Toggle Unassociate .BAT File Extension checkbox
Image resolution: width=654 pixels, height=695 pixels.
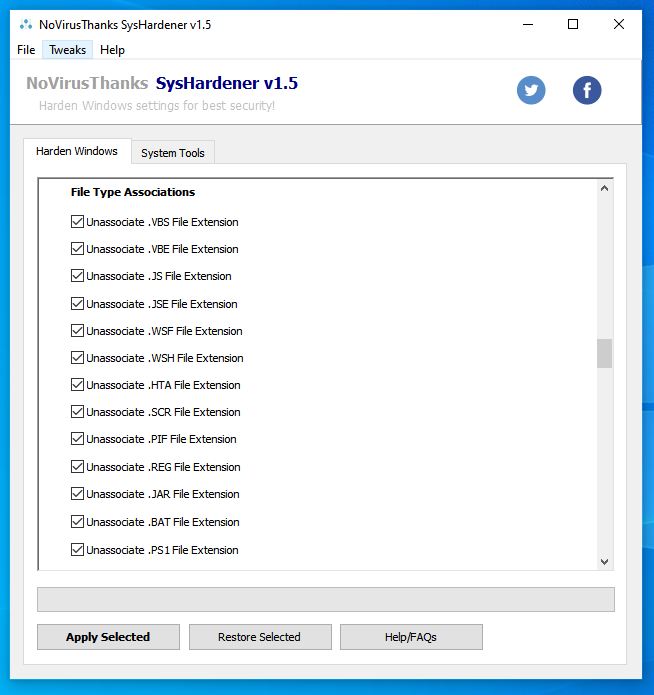[x=77, y=522]
